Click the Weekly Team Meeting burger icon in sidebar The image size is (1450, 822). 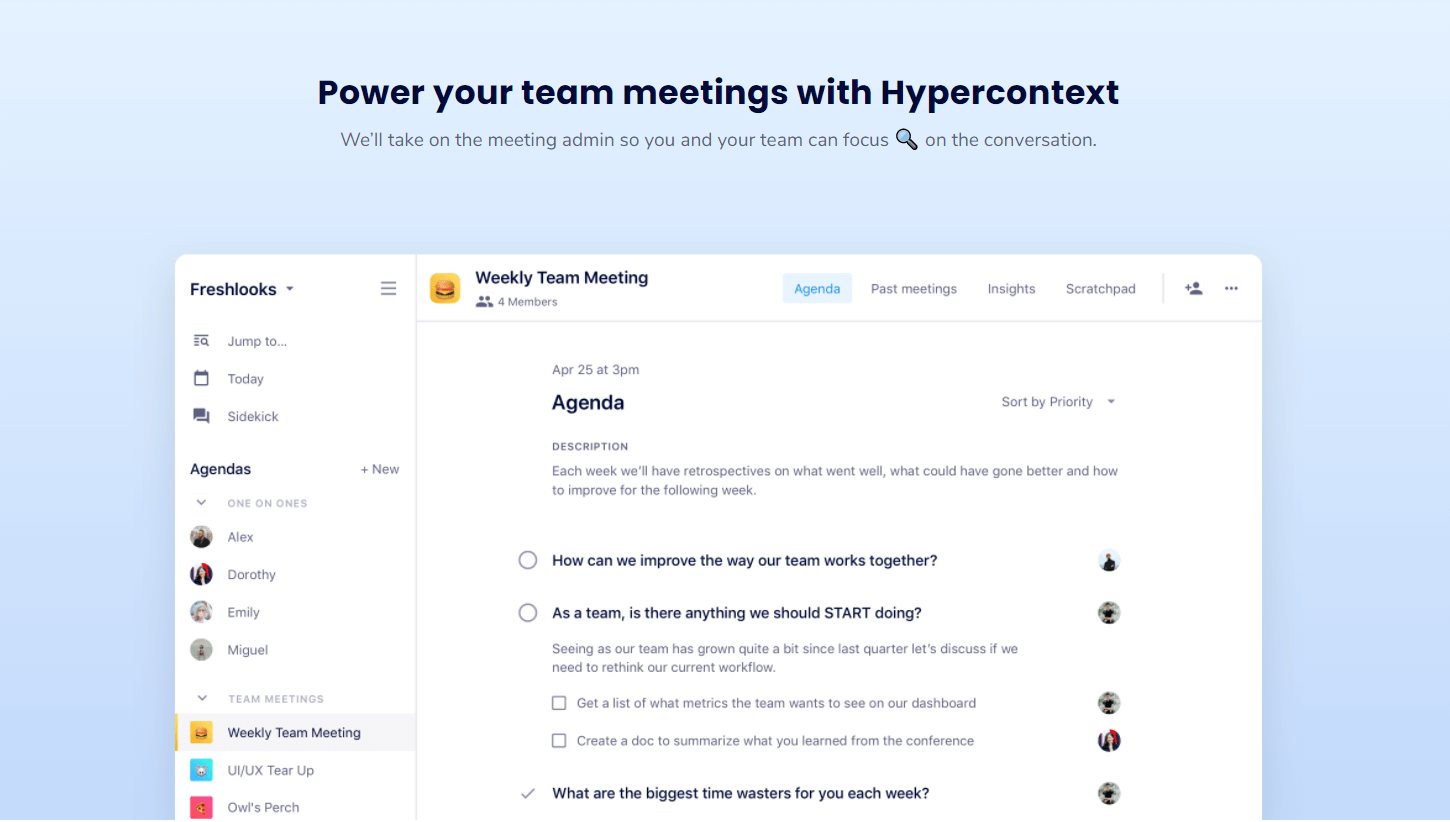click(x=201, y=732)
